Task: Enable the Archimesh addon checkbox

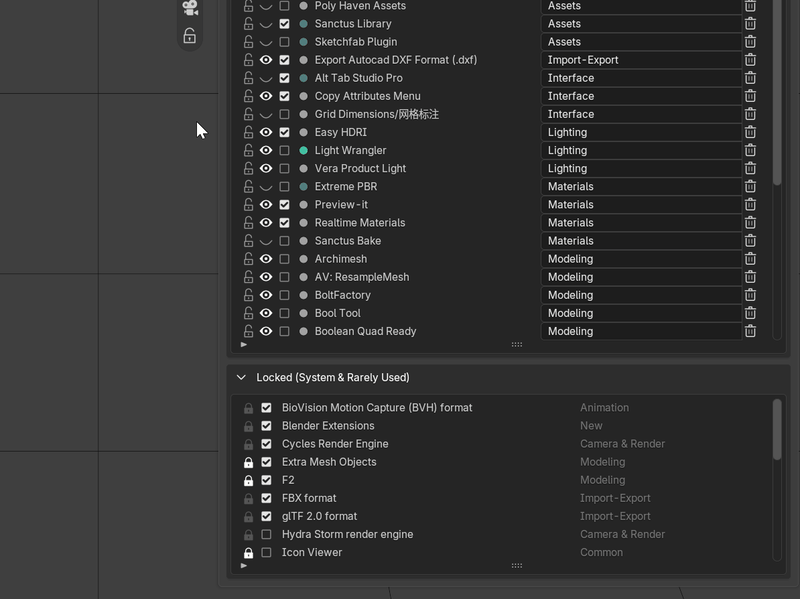Action: point(285,259)
